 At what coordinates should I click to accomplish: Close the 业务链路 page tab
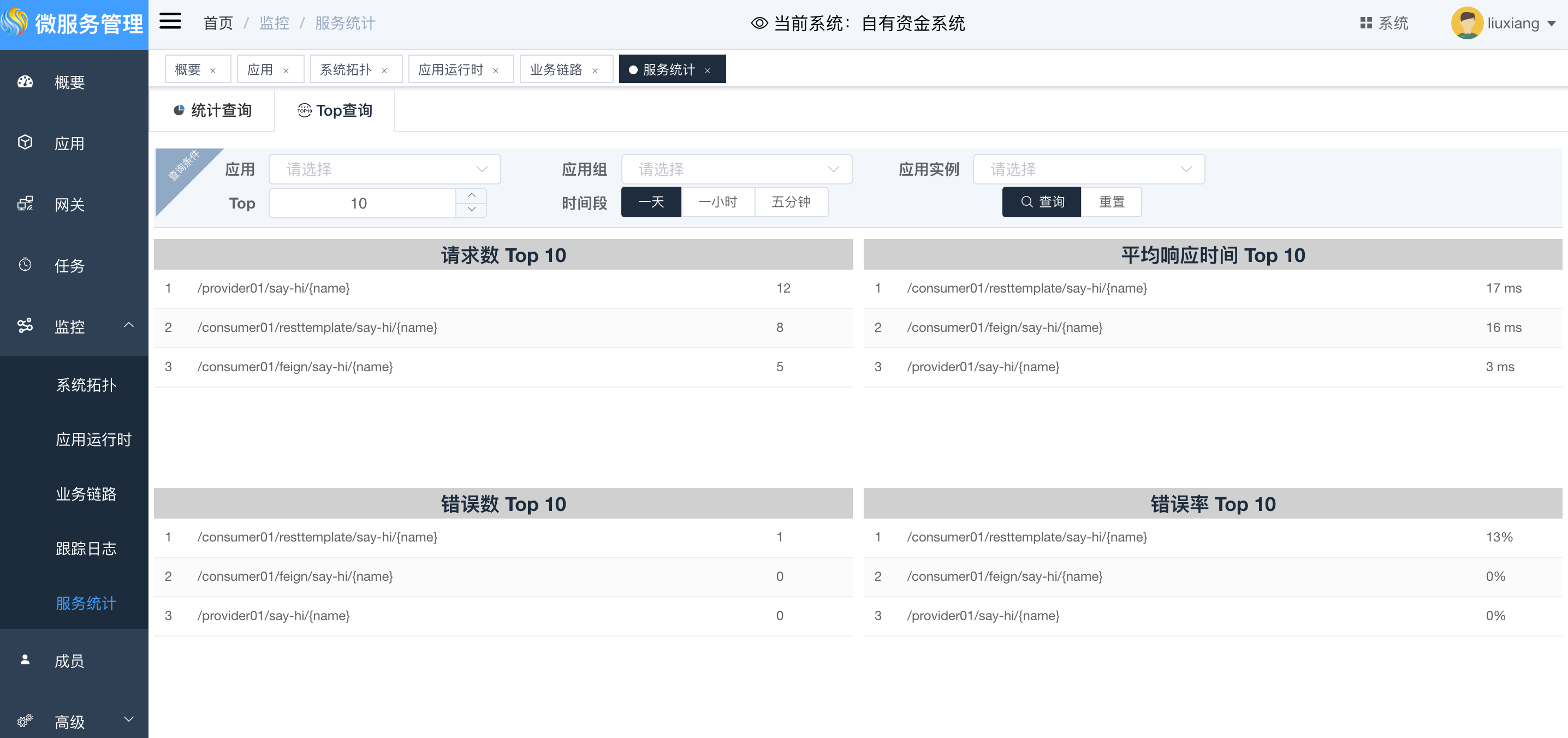595,70
